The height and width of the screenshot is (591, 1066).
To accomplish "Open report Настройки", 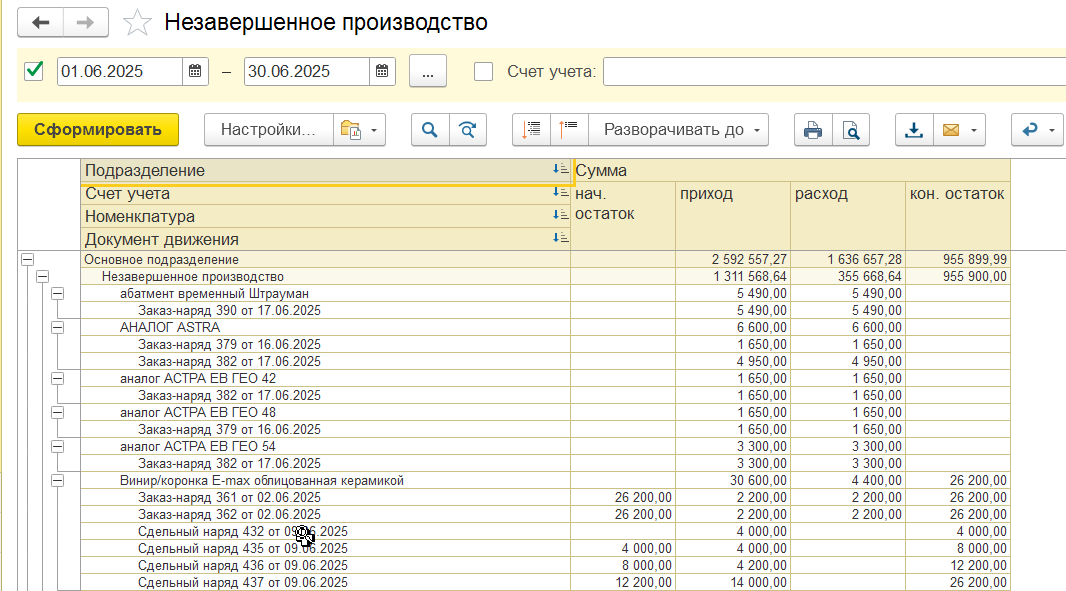I will (x=269, y=129).
